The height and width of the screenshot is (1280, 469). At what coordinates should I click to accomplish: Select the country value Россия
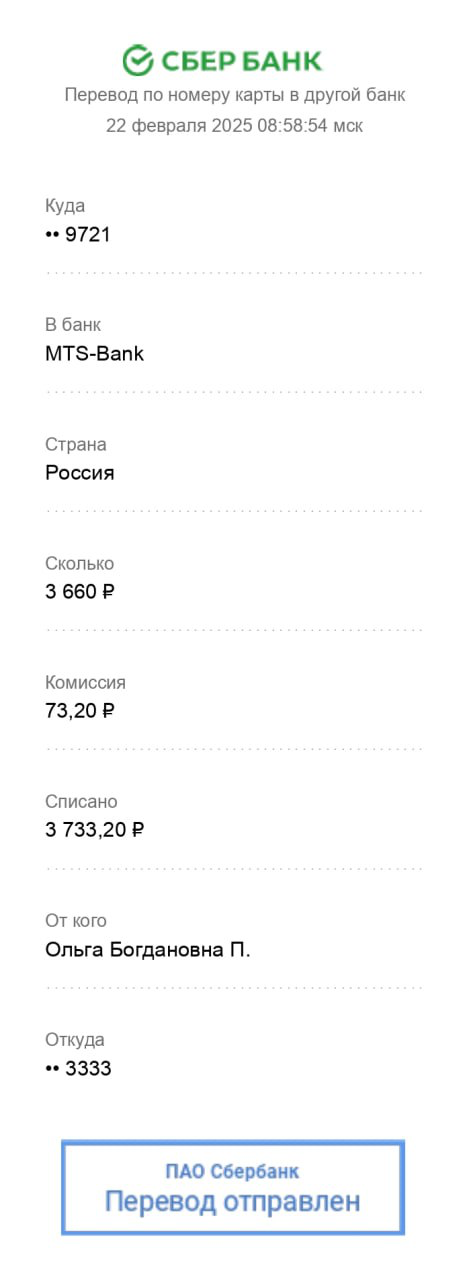tap(80, 473)
